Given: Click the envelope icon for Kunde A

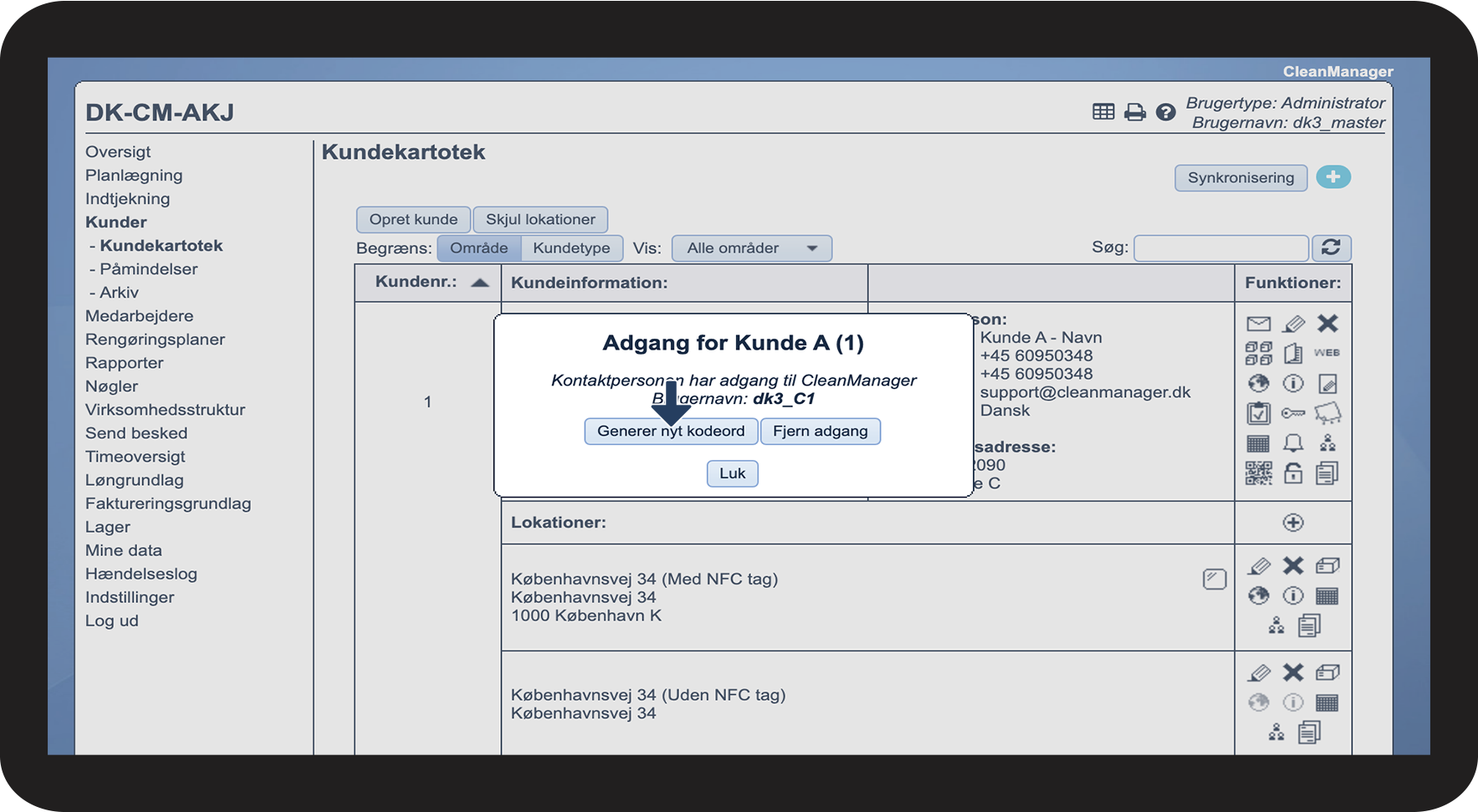Looking at the screenshot, I should pos(1258,324).
